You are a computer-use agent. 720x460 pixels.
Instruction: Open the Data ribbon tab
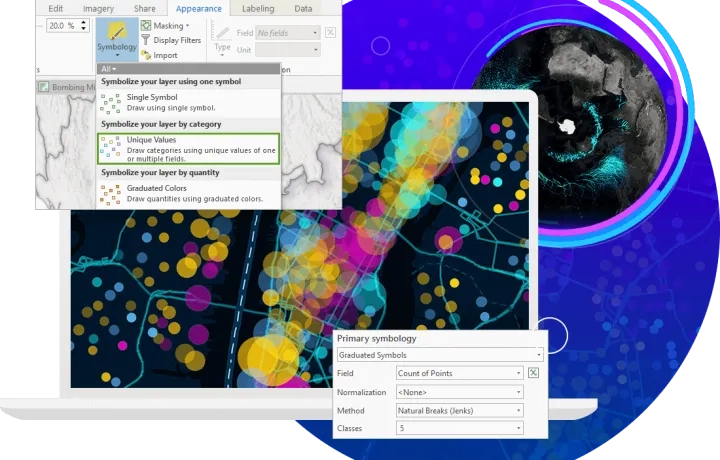pyautogui.click(x=303, y=8)
